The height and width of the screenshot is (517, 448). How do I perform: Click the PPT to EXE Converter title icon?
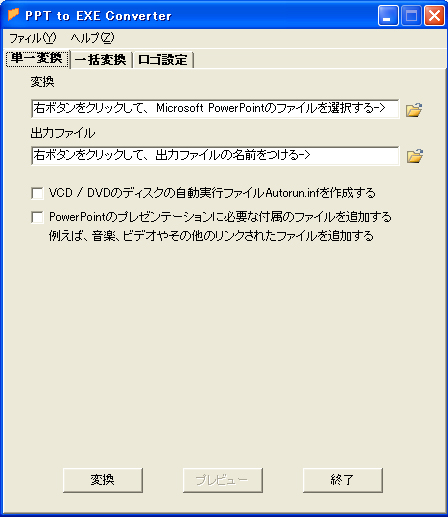pyautogui.click(x=13, y=15)
